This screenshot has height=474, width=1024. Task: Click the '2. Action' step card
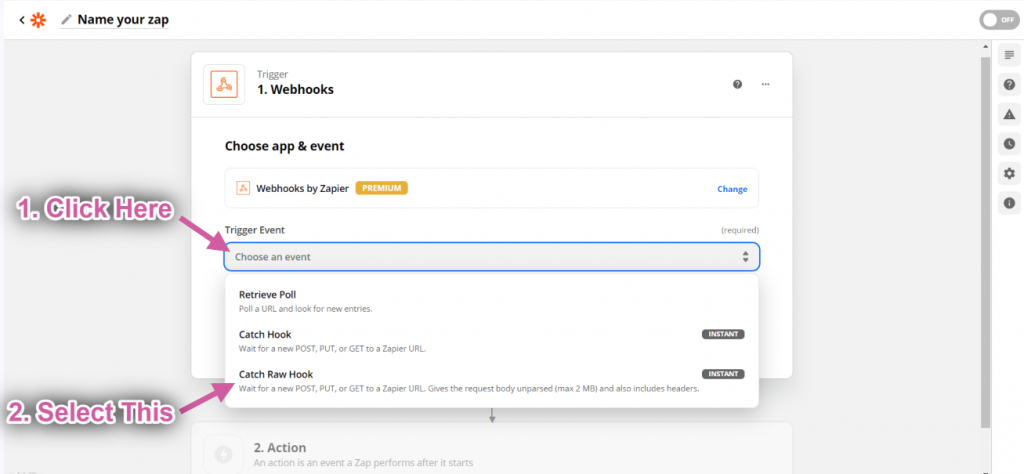492,448
